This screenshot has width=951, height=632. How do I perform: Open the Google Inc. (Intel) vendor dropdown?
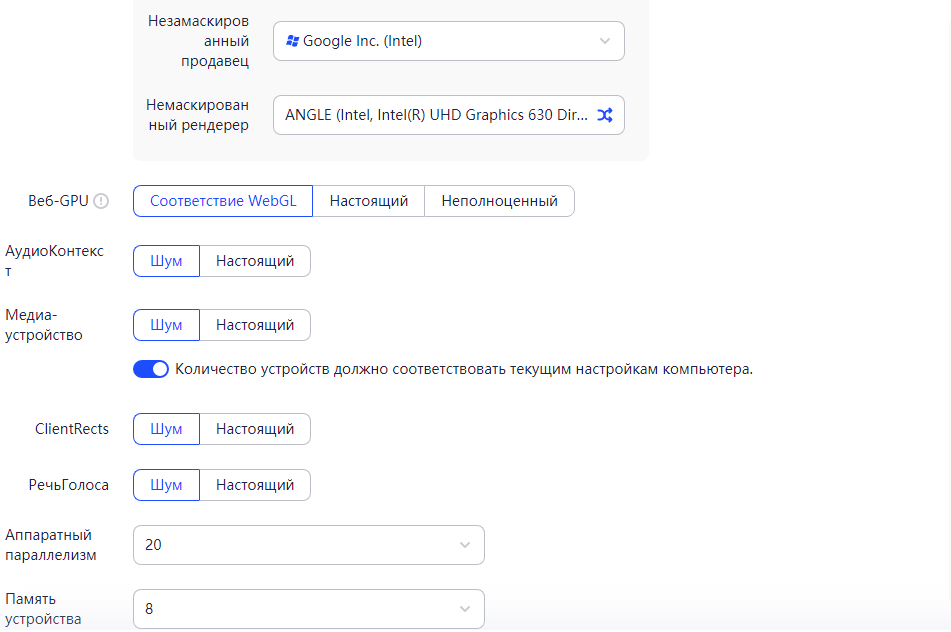[448, 41]
